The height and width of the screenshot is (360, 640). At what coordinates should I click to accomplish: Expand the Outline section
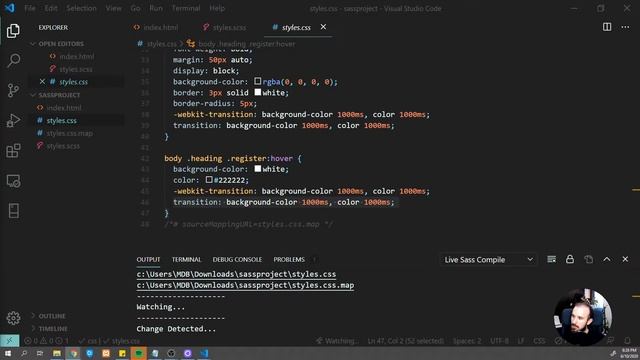pyautogui.click(x=49, y=316)
